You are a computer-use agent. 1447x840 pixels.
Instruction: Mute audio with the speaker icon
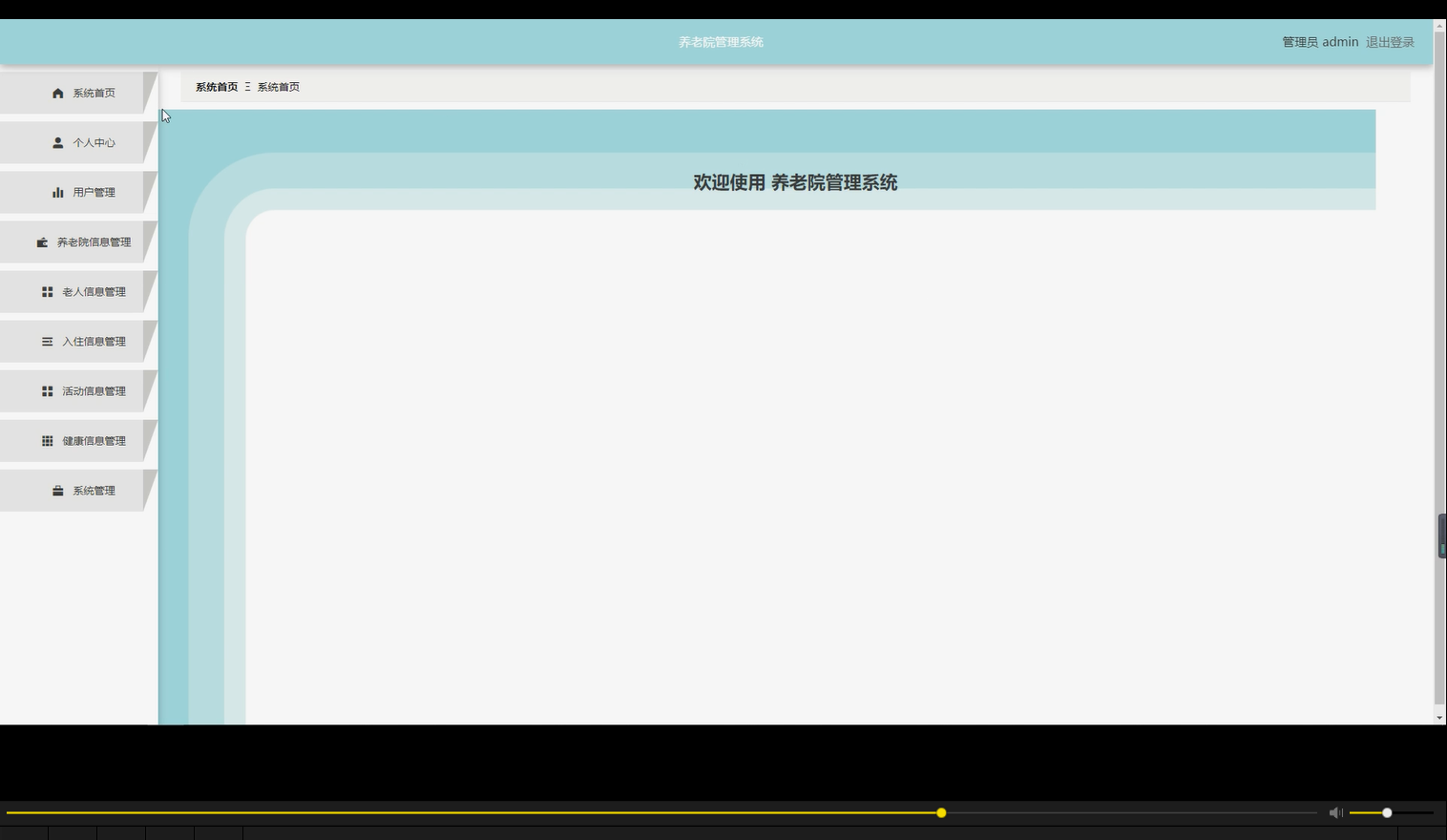point(1335,812)
